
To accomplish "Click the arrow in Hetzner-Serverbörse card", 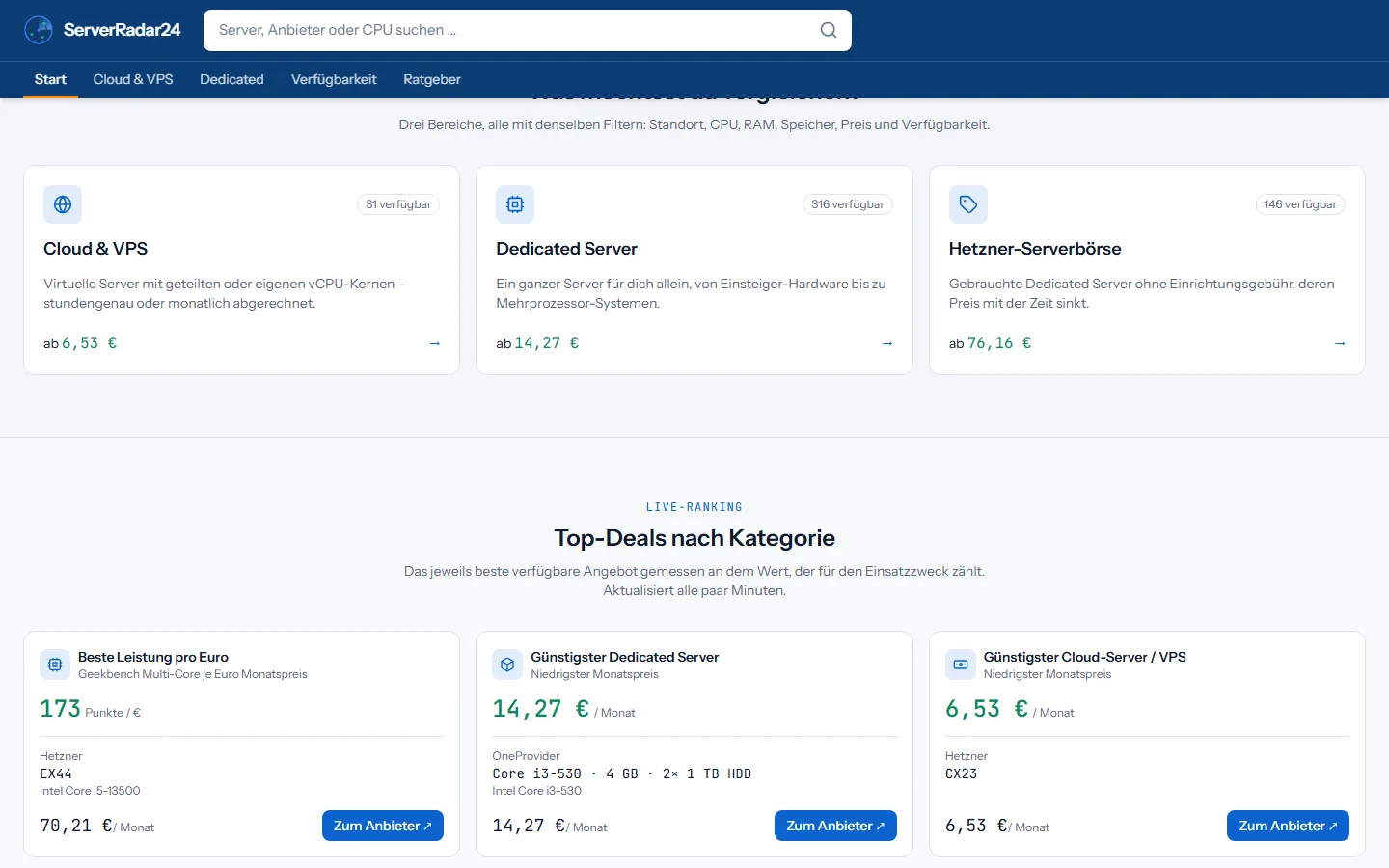I will [1340, 343].
